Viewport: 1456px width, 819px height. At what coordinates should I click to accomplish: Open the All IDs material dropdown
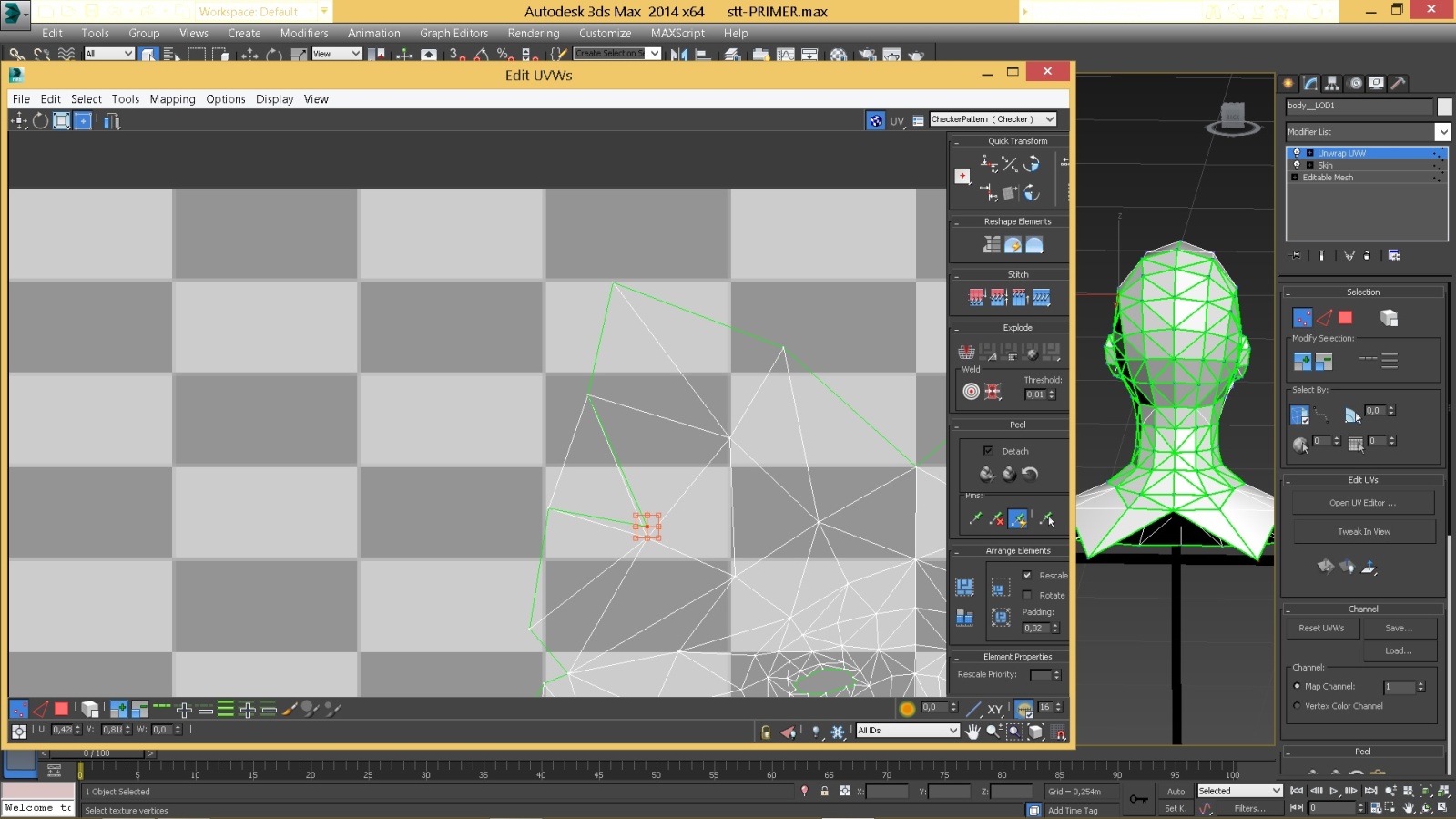click(953, 731)
